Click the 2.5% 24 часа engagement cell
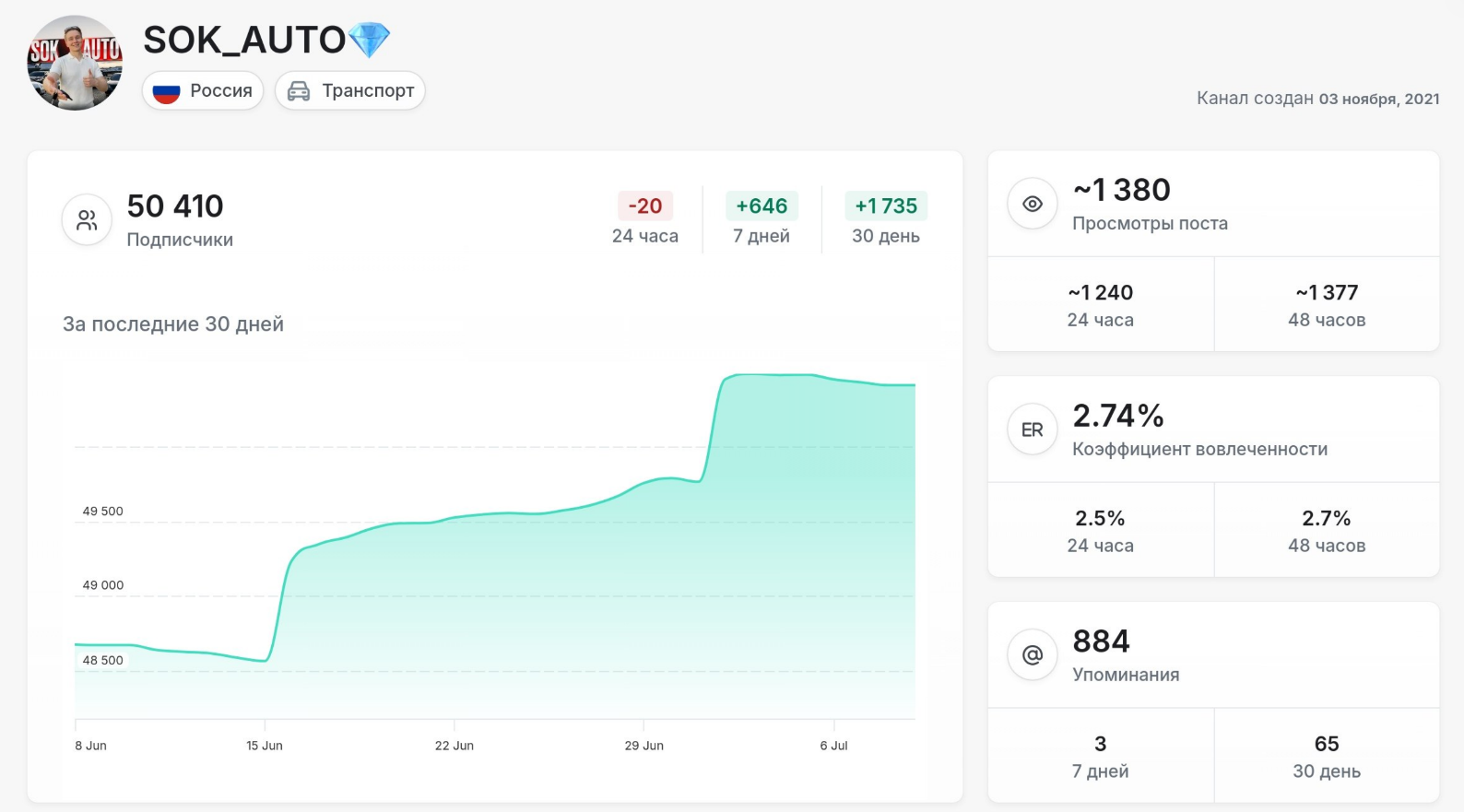This screenshot has height=812, width=1464. pyautogui.click(x=1101, y=530)
